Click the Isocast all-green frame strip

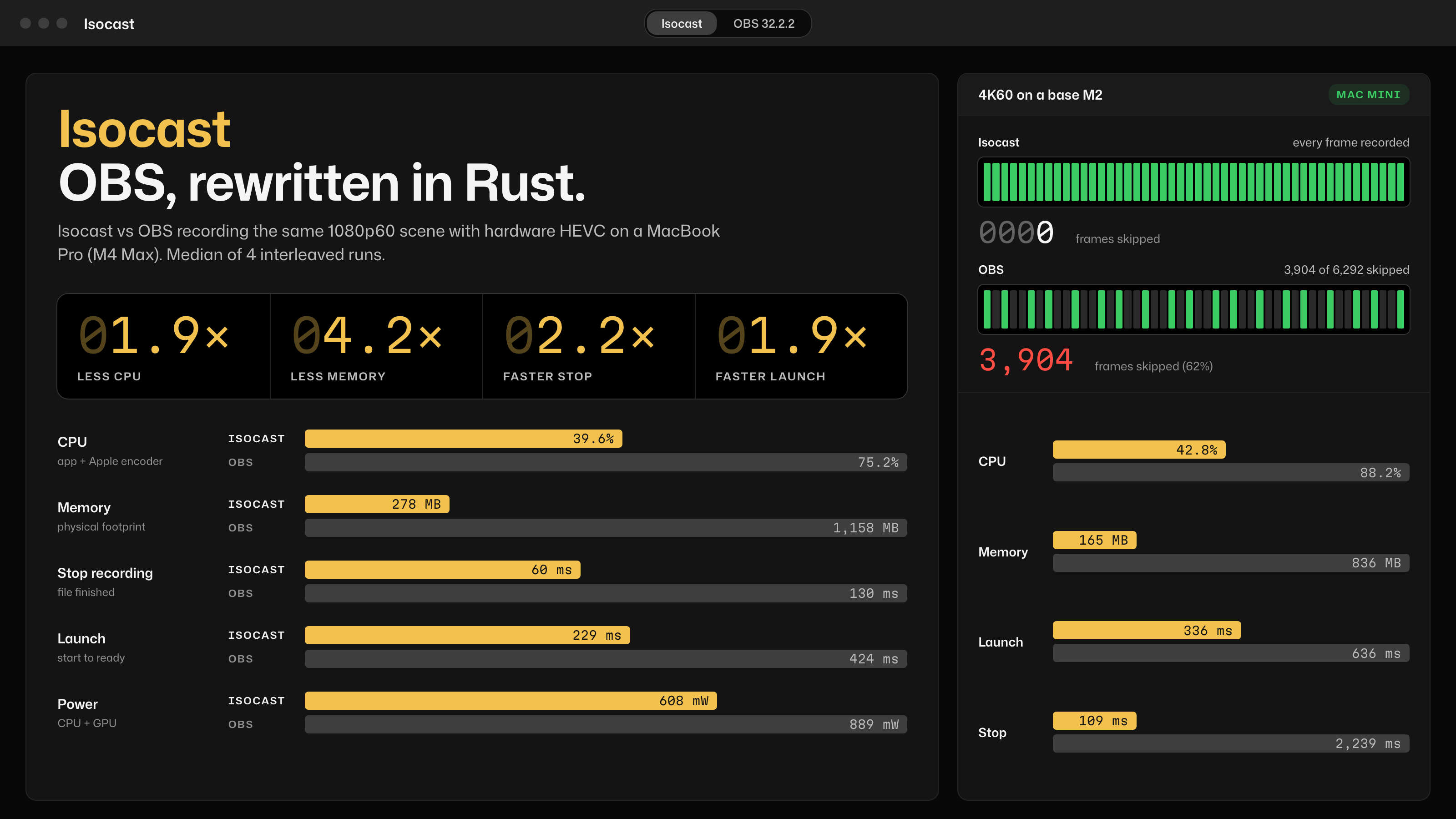pyautogui.click(x=1193, y=182)
